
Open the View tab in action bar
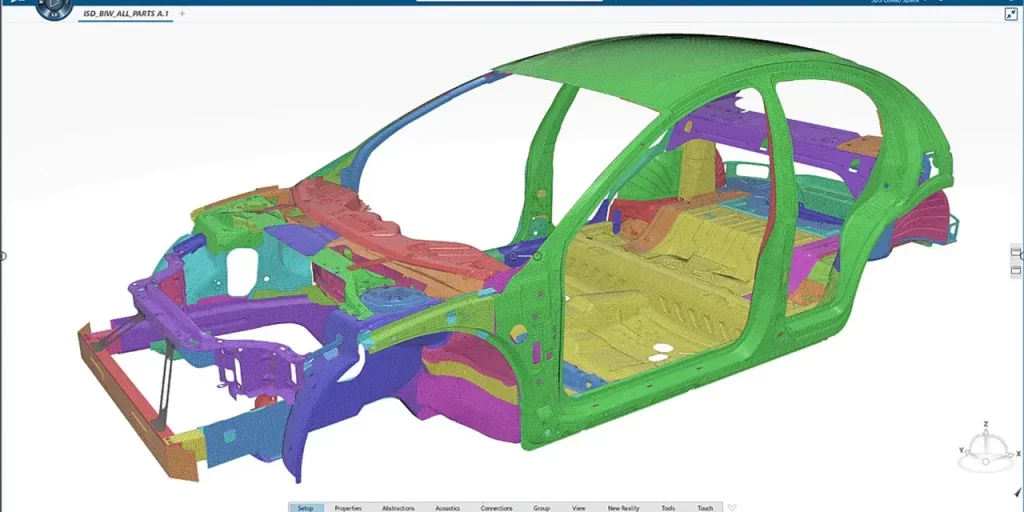point(579,507)
